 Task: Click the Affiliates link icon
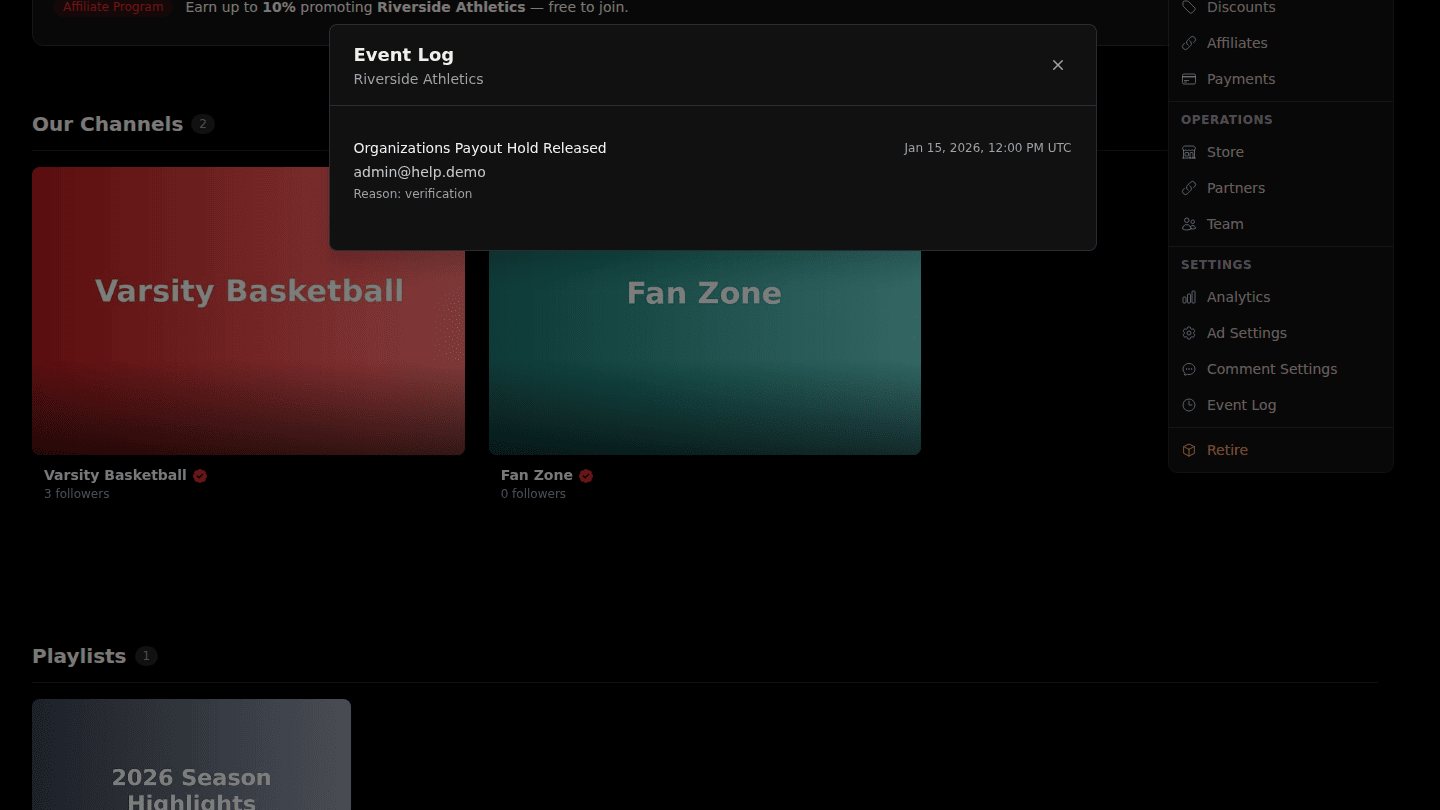1189,43
